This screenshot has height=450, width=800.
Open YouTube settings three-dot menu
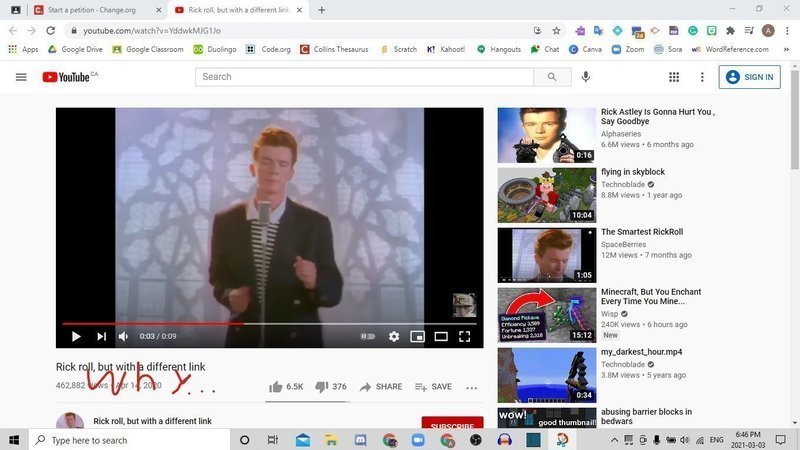(x=702, y=77)
